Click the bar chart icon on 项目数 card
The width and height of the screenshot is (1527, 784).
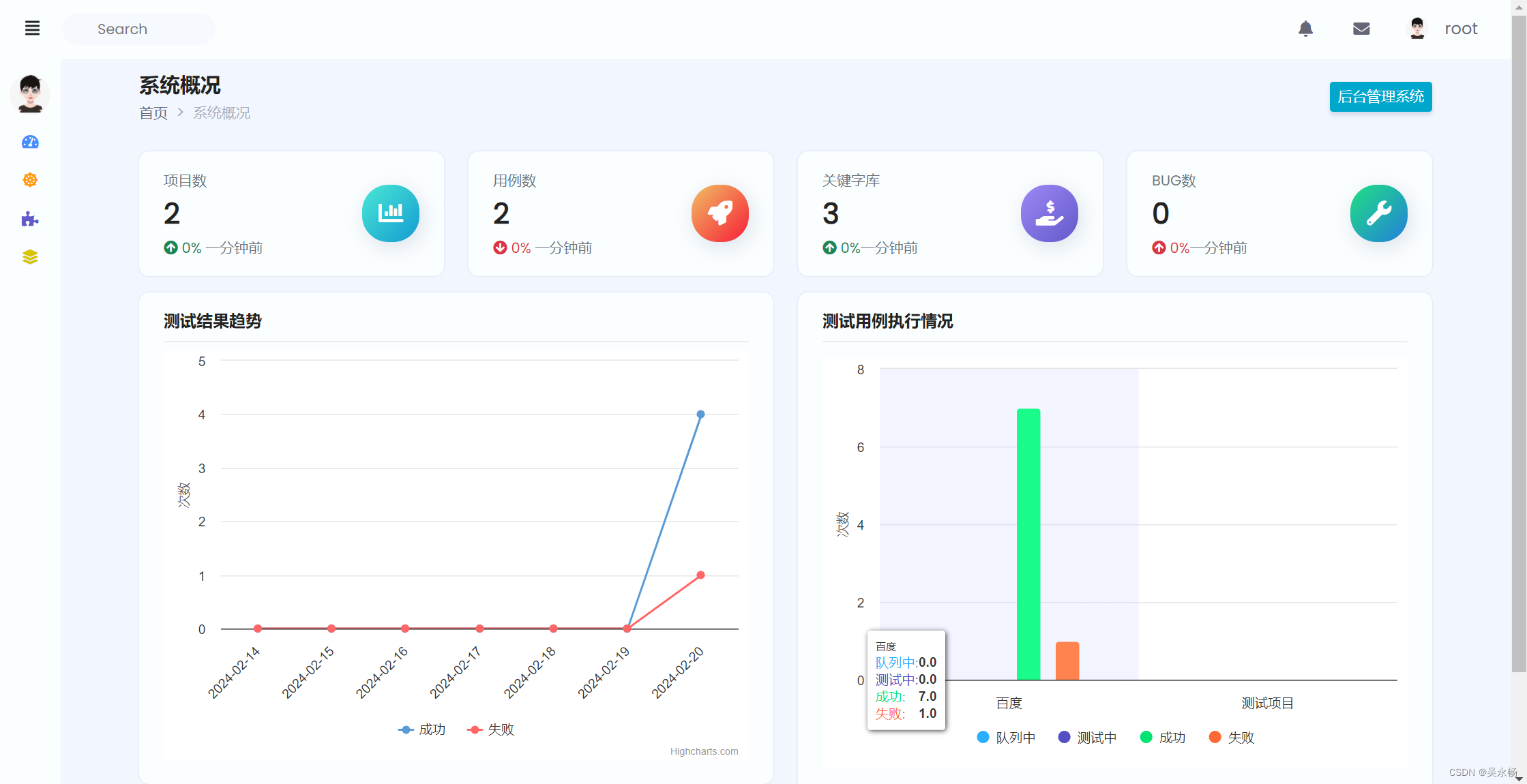(x=390, y=213)
